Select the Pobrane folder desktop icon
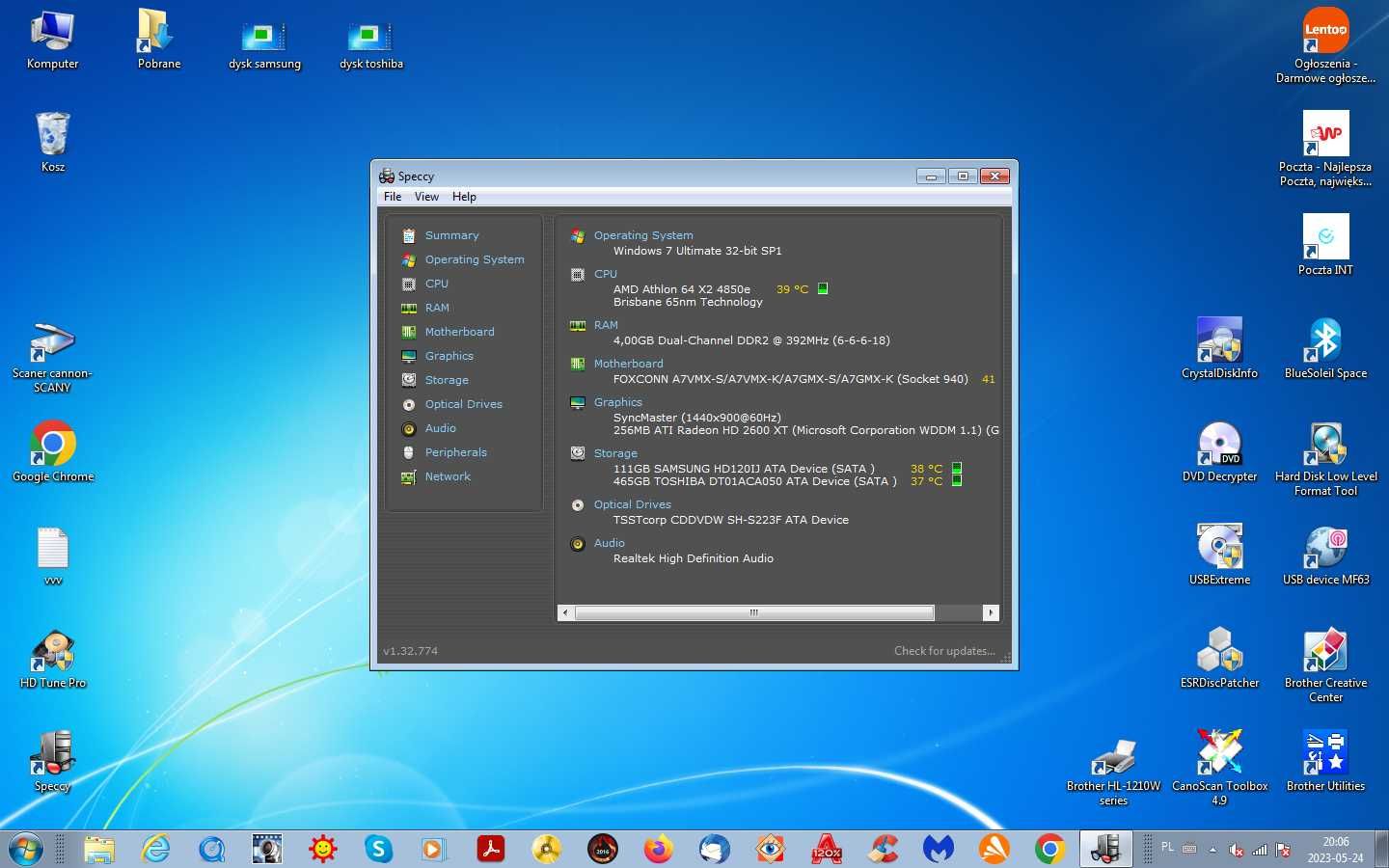Screen dimensions: 1389x868 coord(159,41)
